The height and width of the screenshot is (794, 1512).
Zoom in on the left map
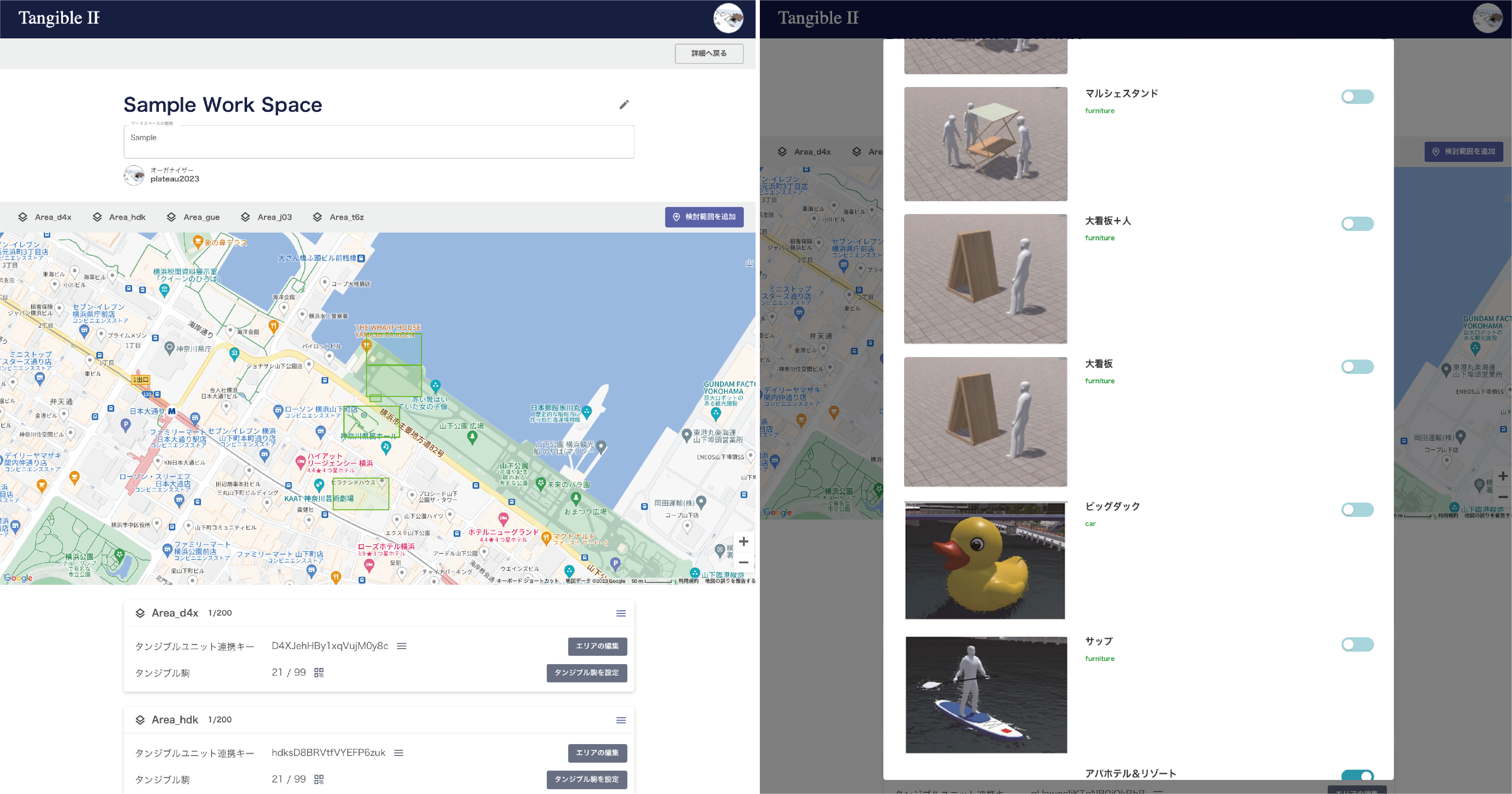pyautogui.click(x=744, y=541)
